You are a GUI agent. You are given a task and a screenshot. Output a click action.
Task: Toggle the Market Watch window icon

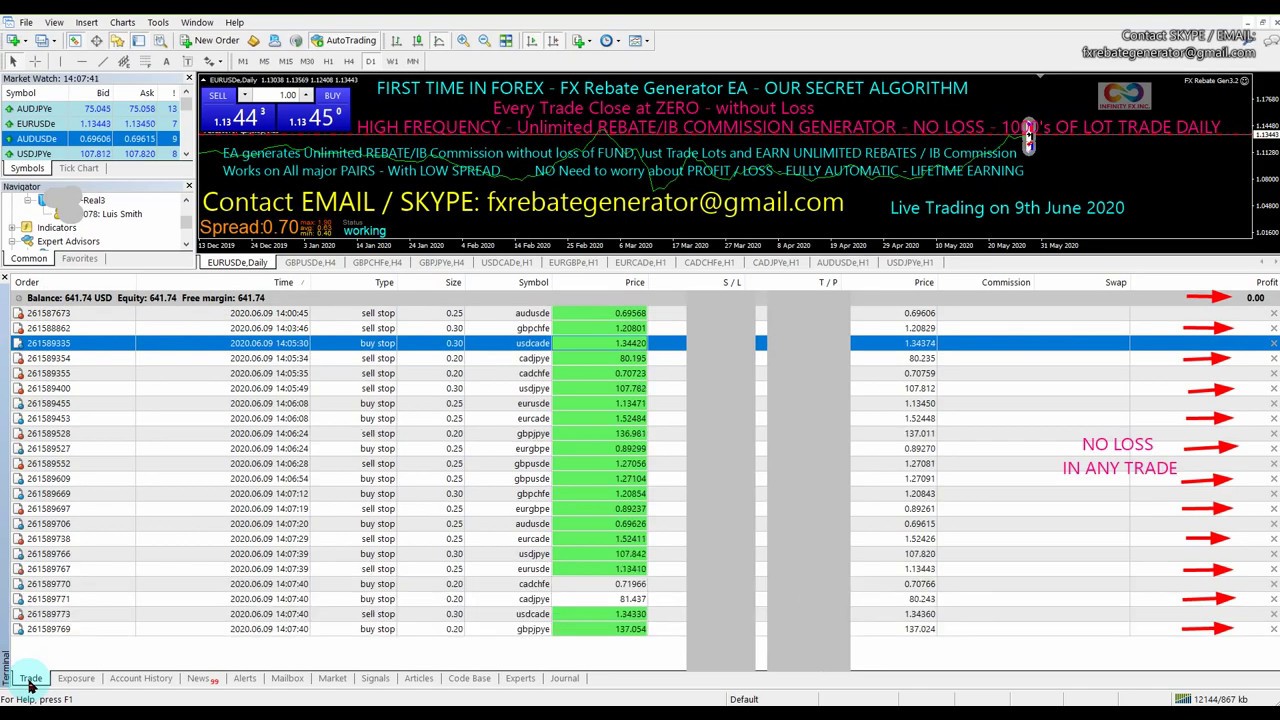(74, 41)
